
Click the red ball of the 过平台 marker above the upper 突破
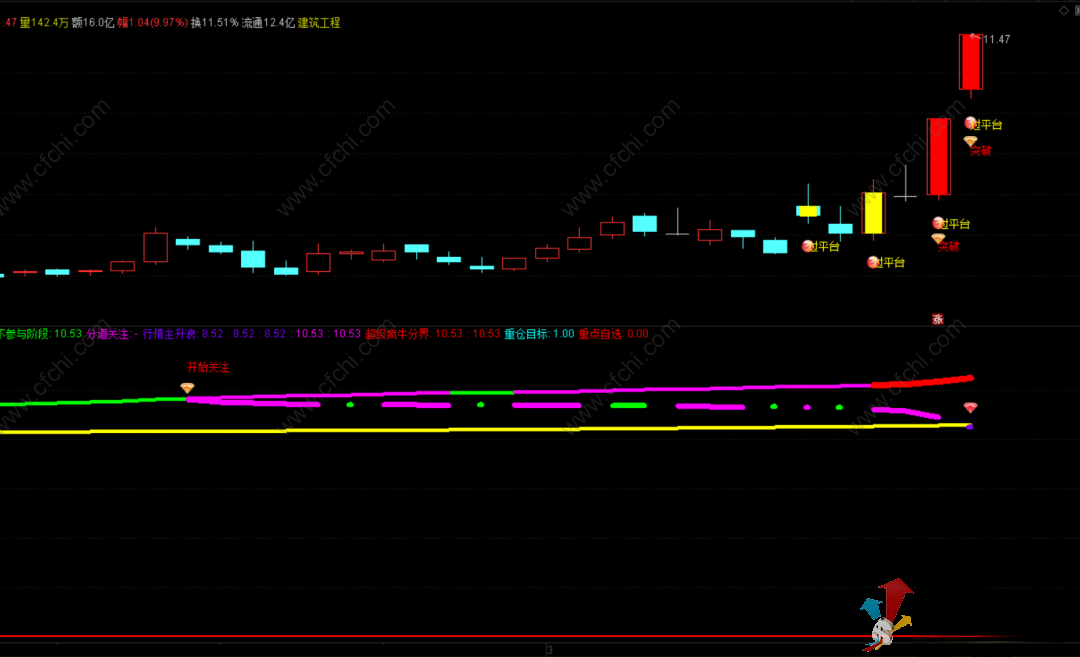[x=970, y=123]
